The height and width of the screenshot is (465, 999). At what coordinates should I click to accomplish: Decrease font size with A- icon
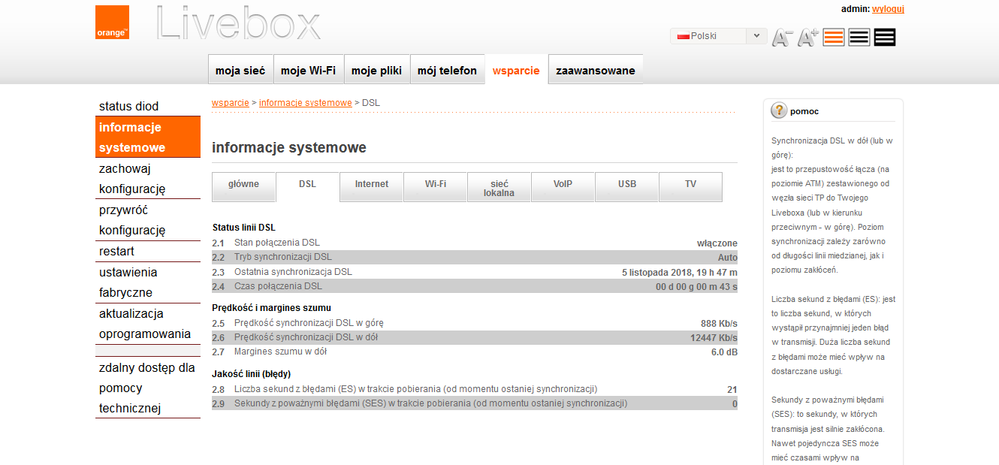click(782, 37)
